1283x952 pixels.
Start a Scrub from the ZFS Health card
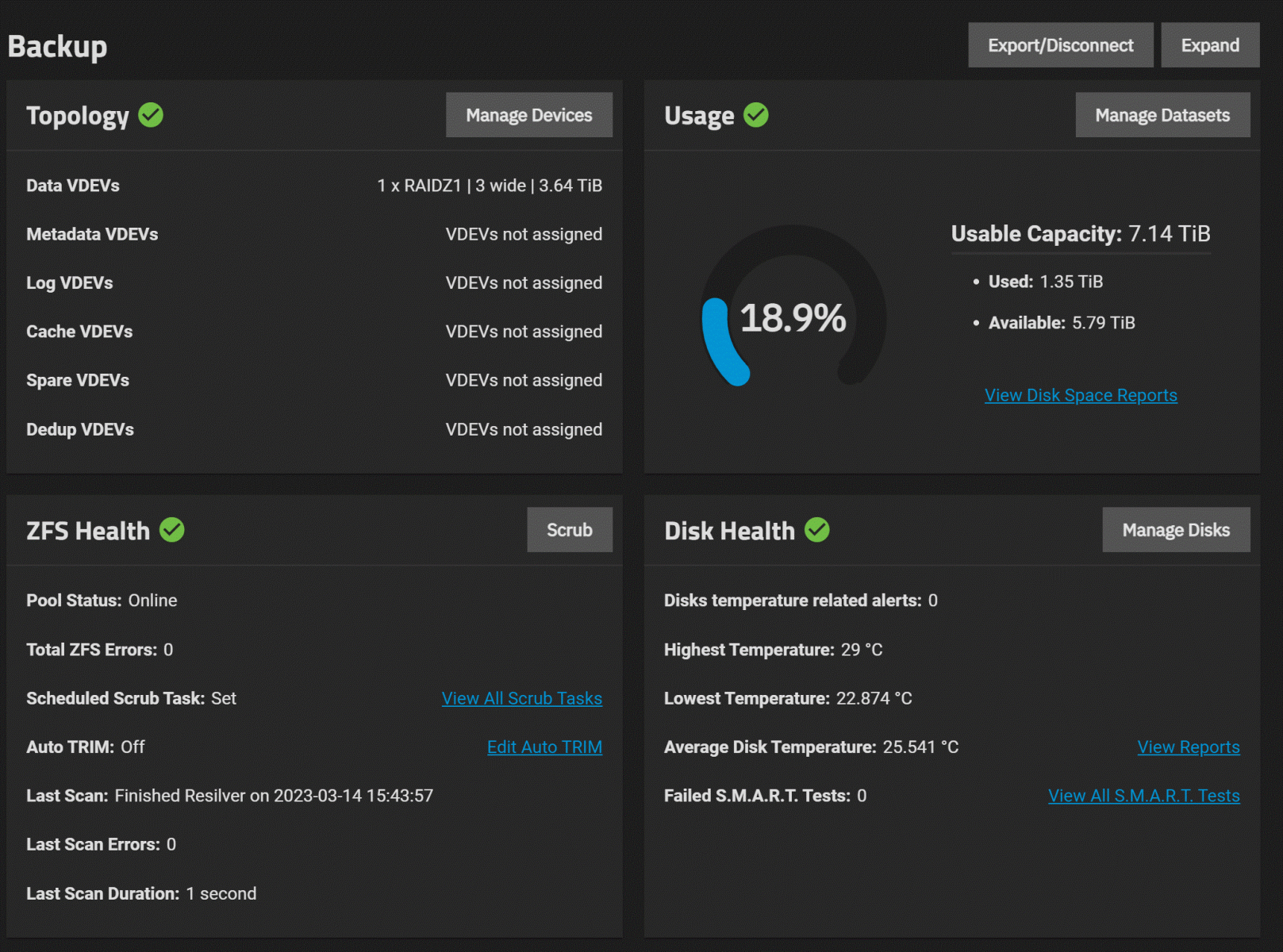pos(569,530)
